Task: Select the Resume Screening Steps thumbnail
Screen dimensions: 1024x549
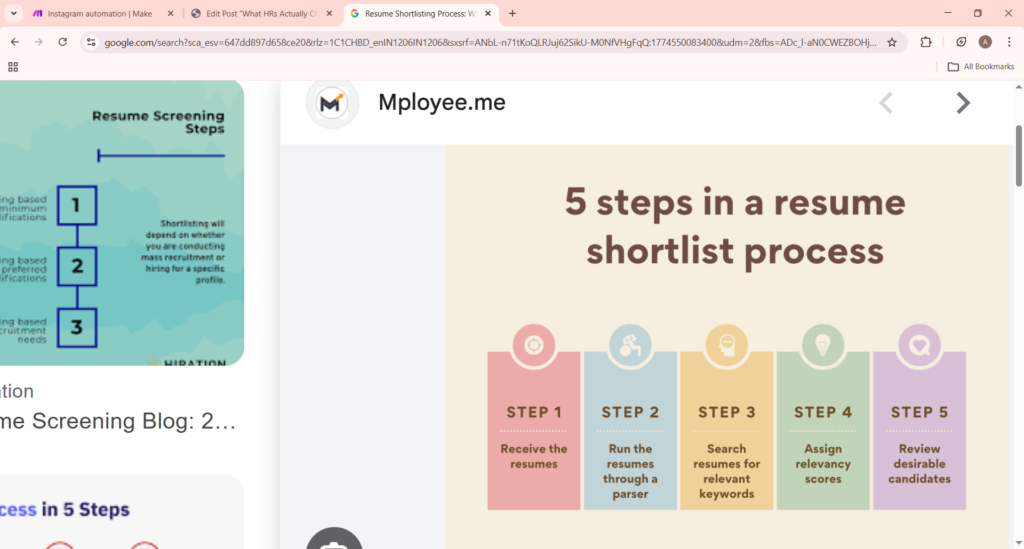Action: point(120,222)
